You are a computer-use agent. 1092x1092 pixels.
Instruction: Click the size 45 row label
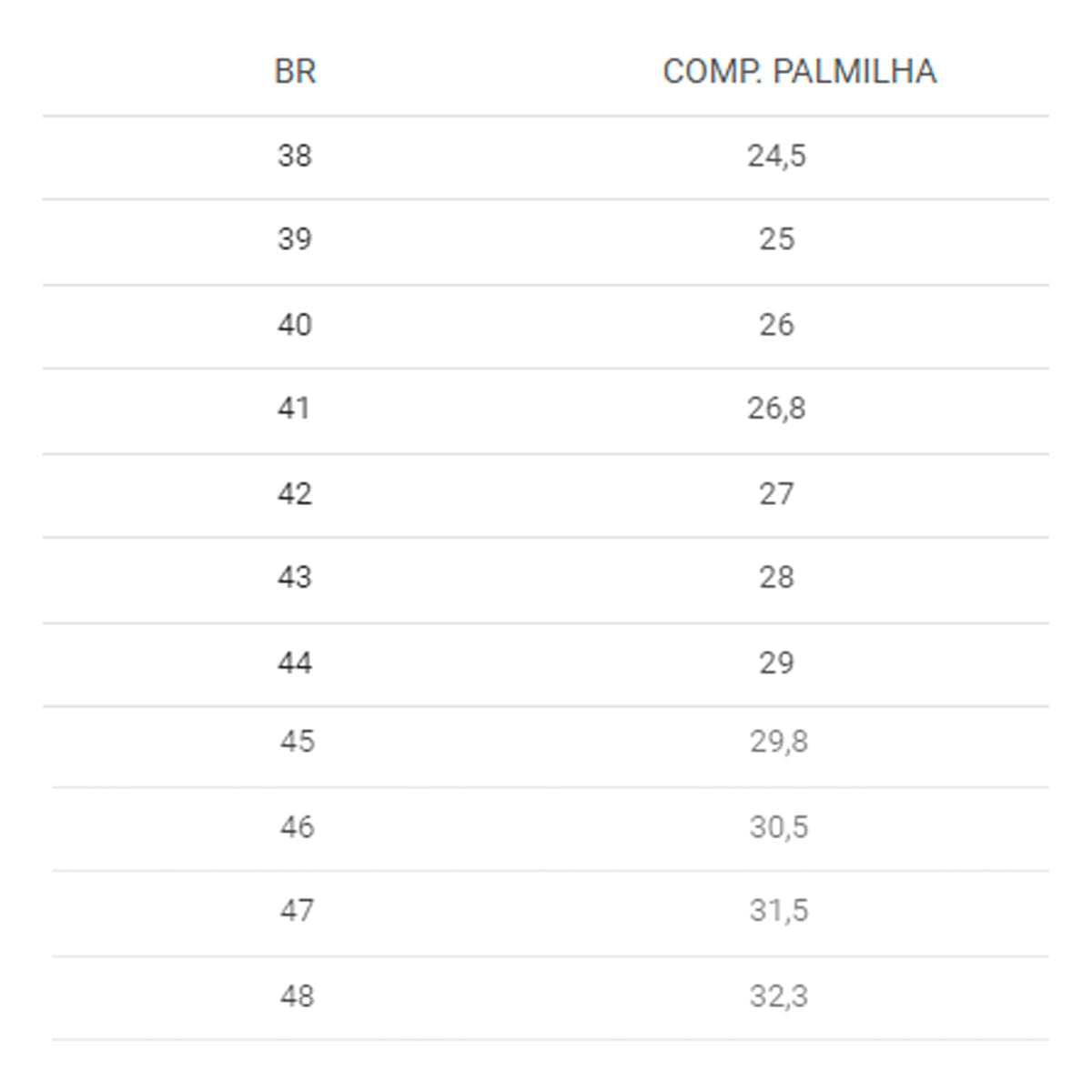pos(298,742)
